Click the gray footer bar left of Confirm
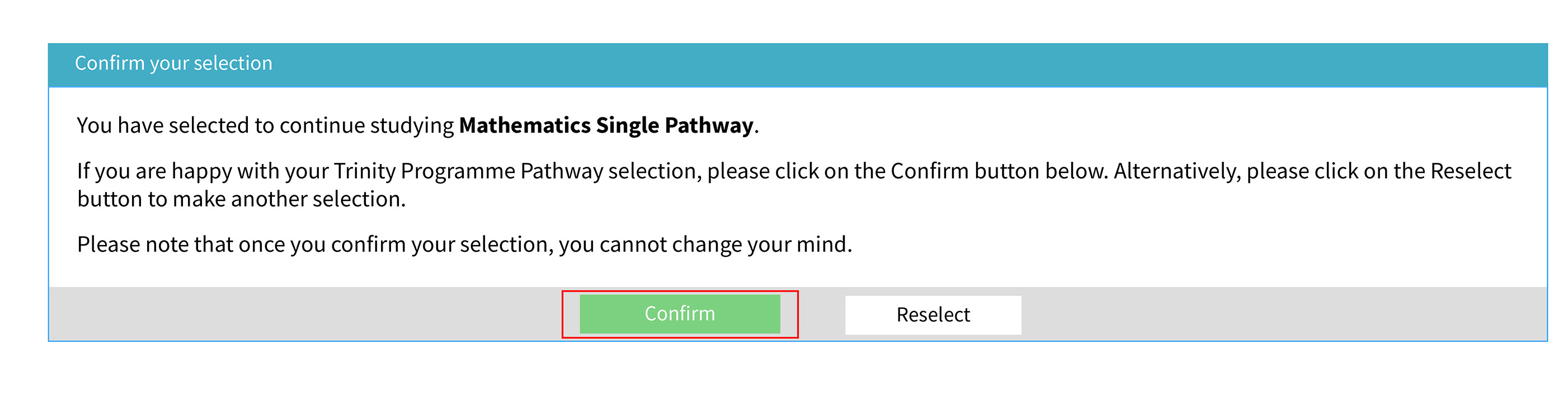 point(304,314)
